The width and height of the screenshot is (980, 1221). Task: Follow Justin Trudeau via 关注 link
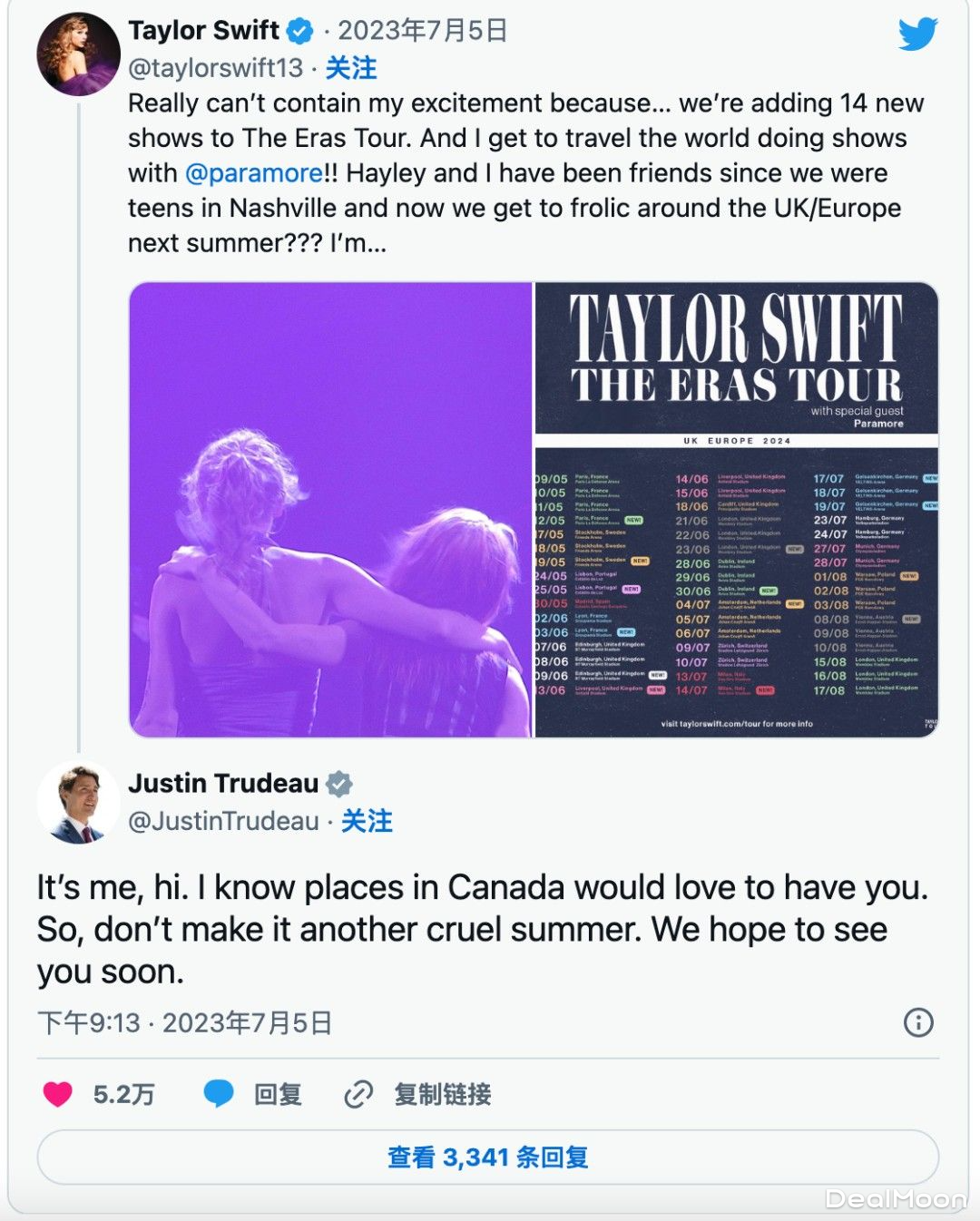click(367, 821)
